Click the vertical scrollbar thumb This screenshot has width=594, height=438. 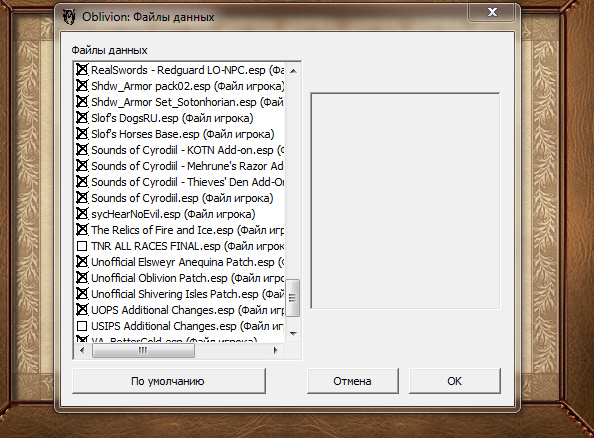[x=293, y=298]
